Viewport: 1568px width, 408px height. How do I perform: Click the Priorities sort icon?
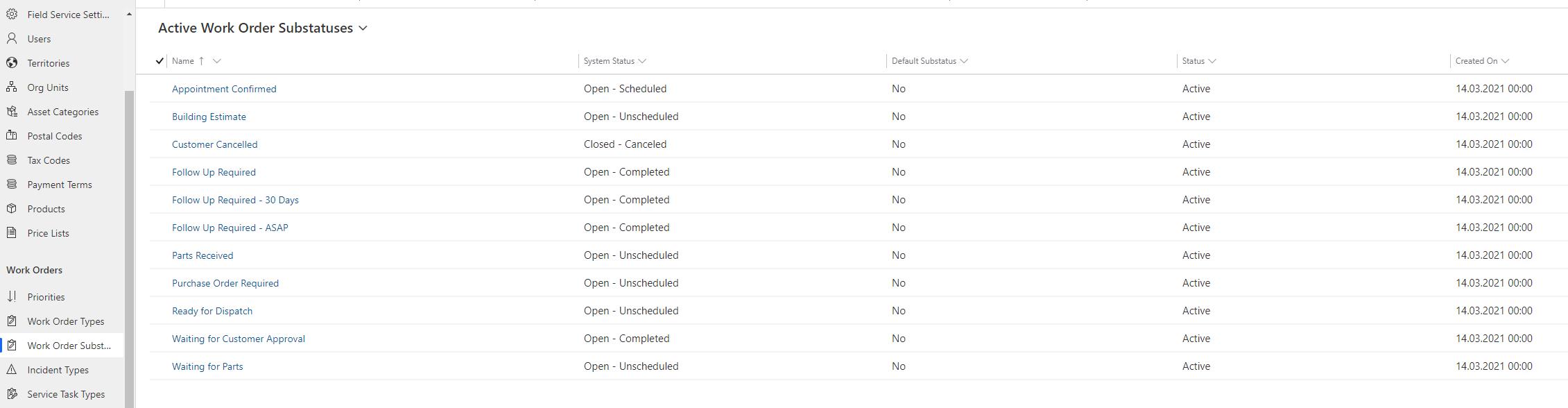point(12,297)
